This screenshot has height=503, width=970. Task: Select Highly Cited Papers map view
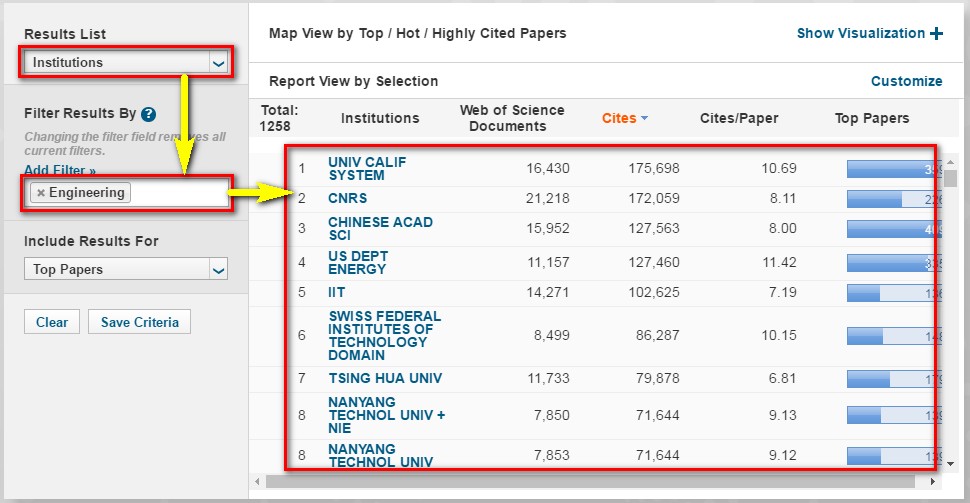(x=499, y=33)
